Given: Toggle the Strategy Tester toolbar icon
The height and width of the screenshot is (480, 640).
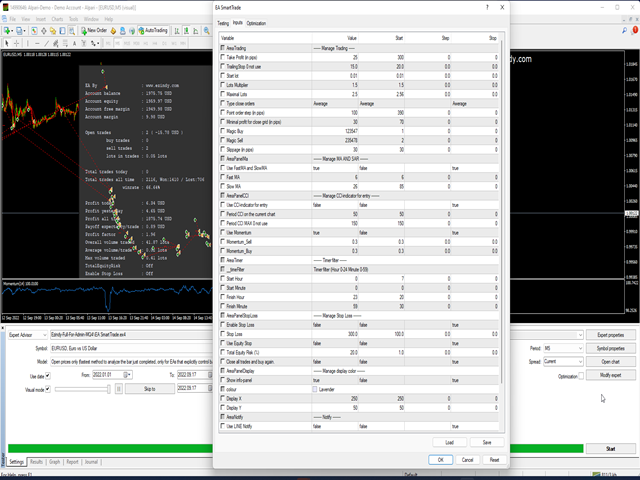Looking at the screenshot, I should coord(72,31).
